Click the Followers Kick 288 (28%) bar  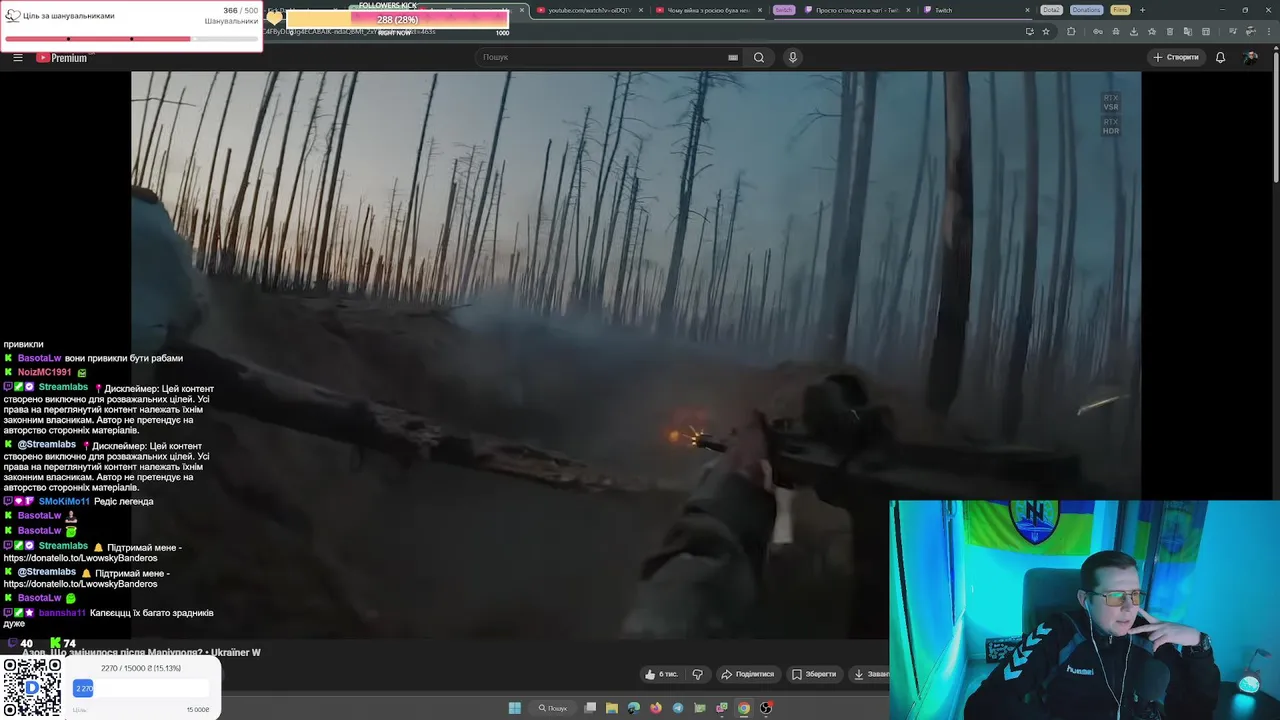click(397, 20)
